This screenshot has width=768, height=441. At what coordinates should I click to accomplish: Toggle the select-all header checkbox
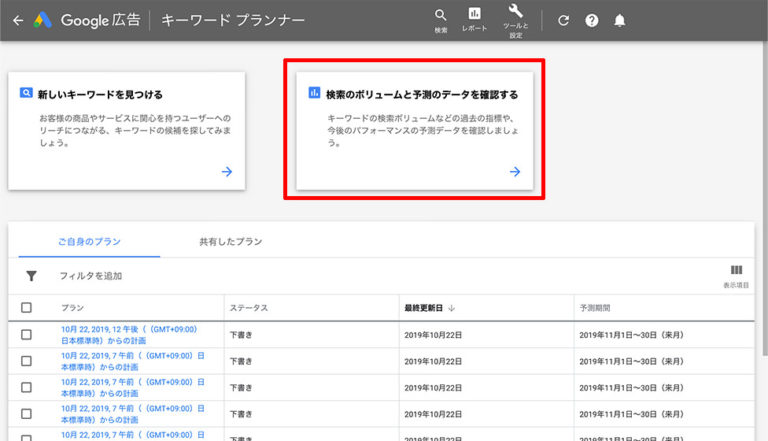pyautogui.click(x=26, y=308)
